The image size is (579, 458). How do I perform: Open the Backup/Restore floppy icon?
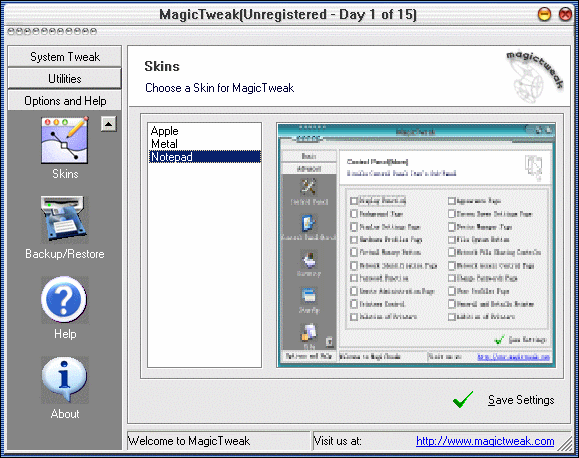(65, 219)
